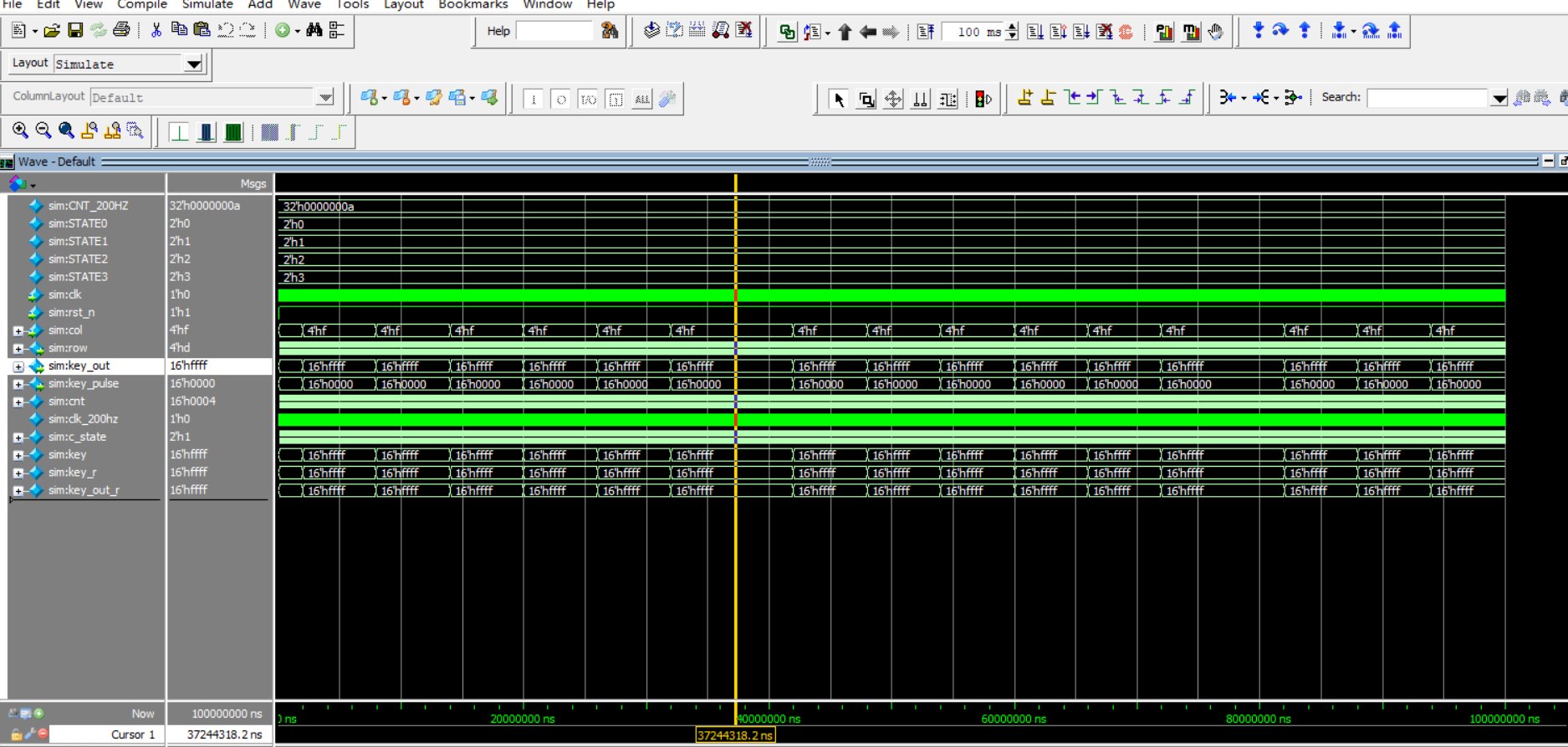This screenshot has height=747, width=1568.
Task: Click into the Help input field
Action: click(554, 31)
